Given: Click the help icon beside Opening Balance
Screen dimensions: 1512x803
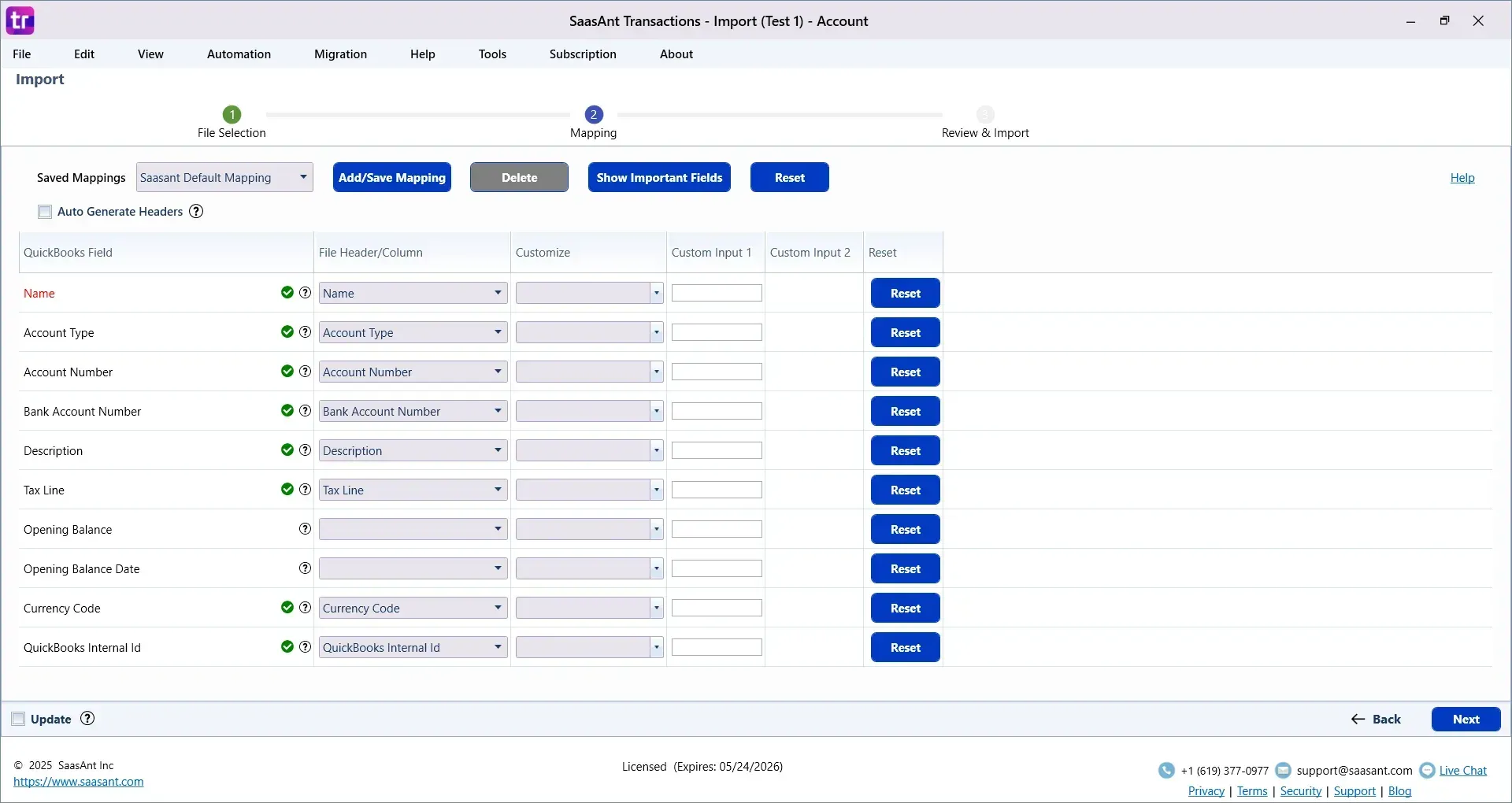Looking at the screenshot, I should [305, 529].
